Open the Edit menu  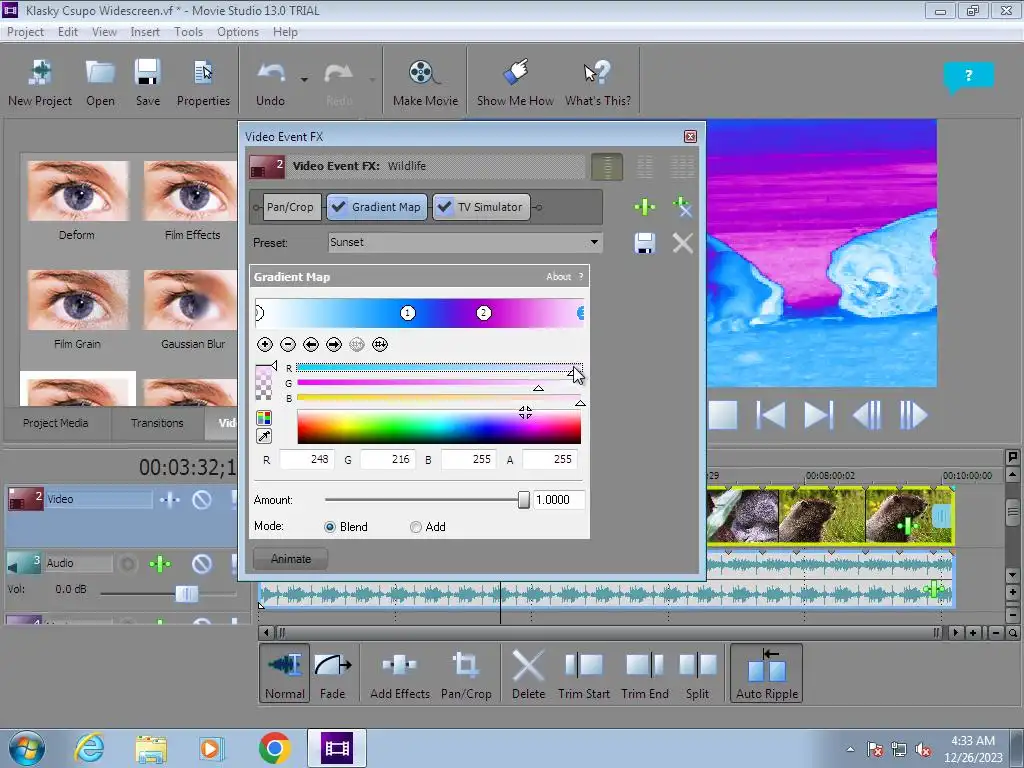[x=67, y=32]
